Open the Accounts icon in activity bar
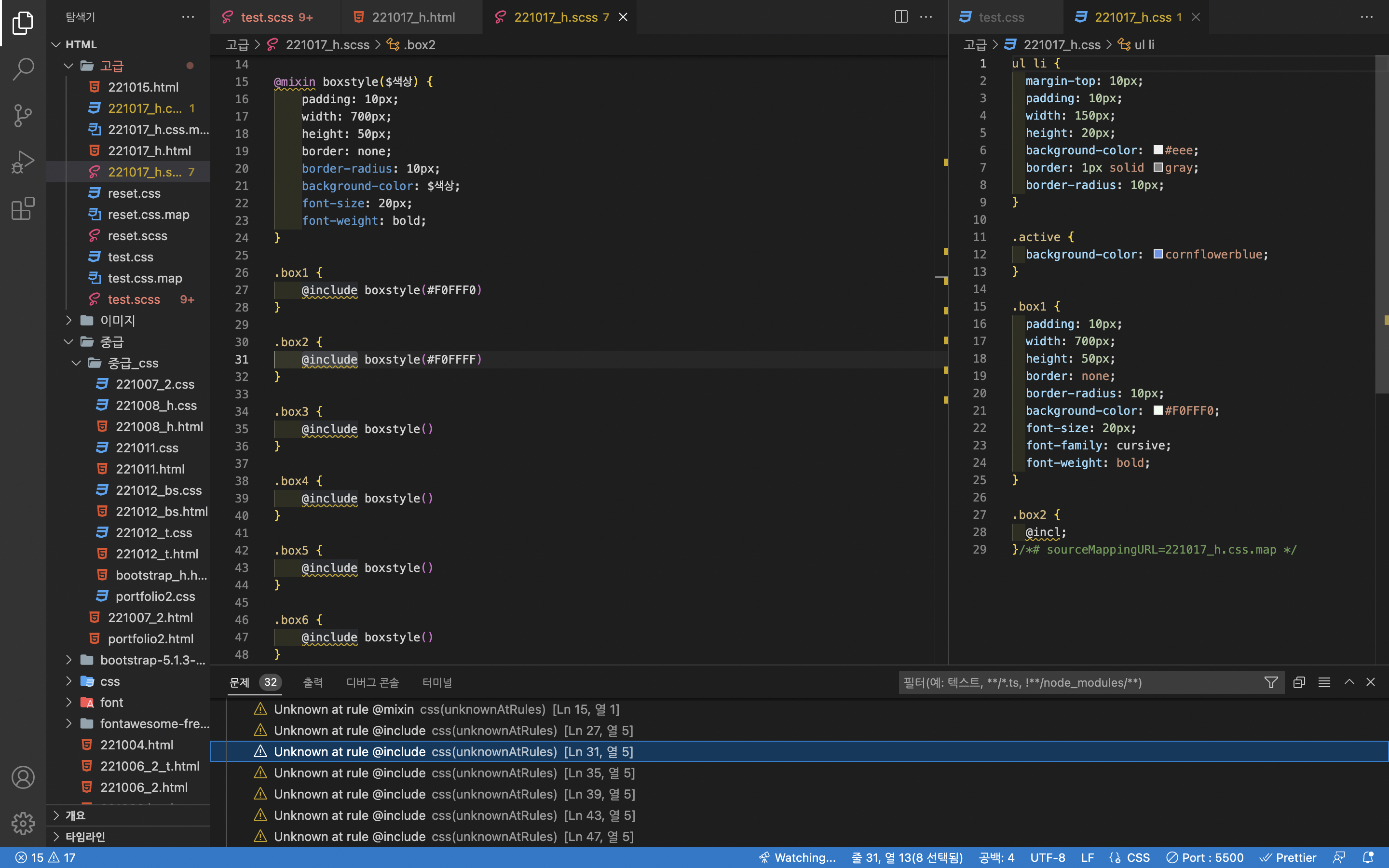Image resolution: width=1389 pixels, height=868 pixels. pos(23,777)
